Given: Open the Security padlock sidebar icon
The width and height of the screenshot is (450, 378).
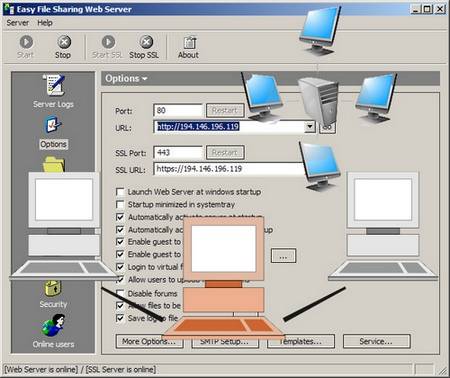Looking at the screenshot, I should [53, 289].
